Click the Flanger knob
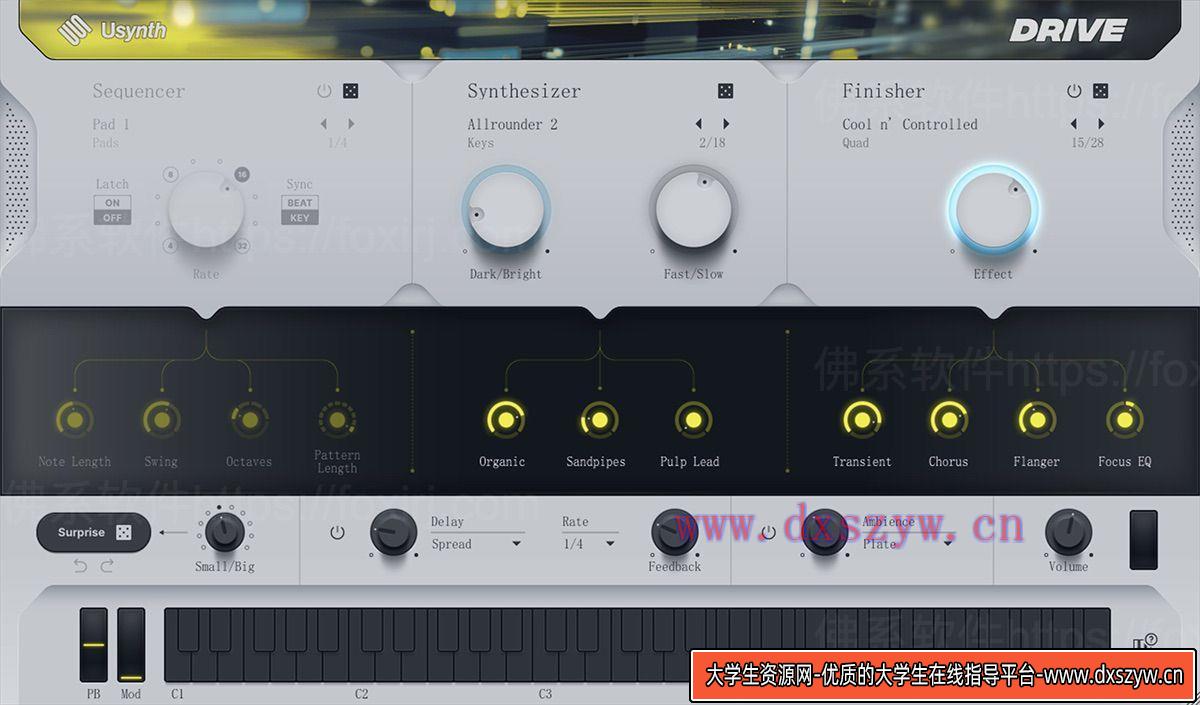Screen dimensions: 1200x705 [x=1036, y=420]
